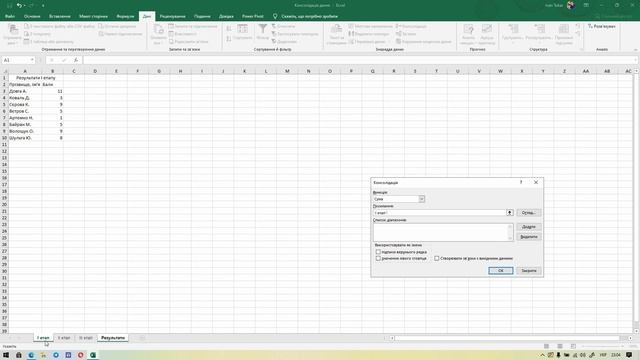Click the Ungroup icon in Структура
Image resolution: width=640 pixels, height=360 pixels.
(539, 34)
